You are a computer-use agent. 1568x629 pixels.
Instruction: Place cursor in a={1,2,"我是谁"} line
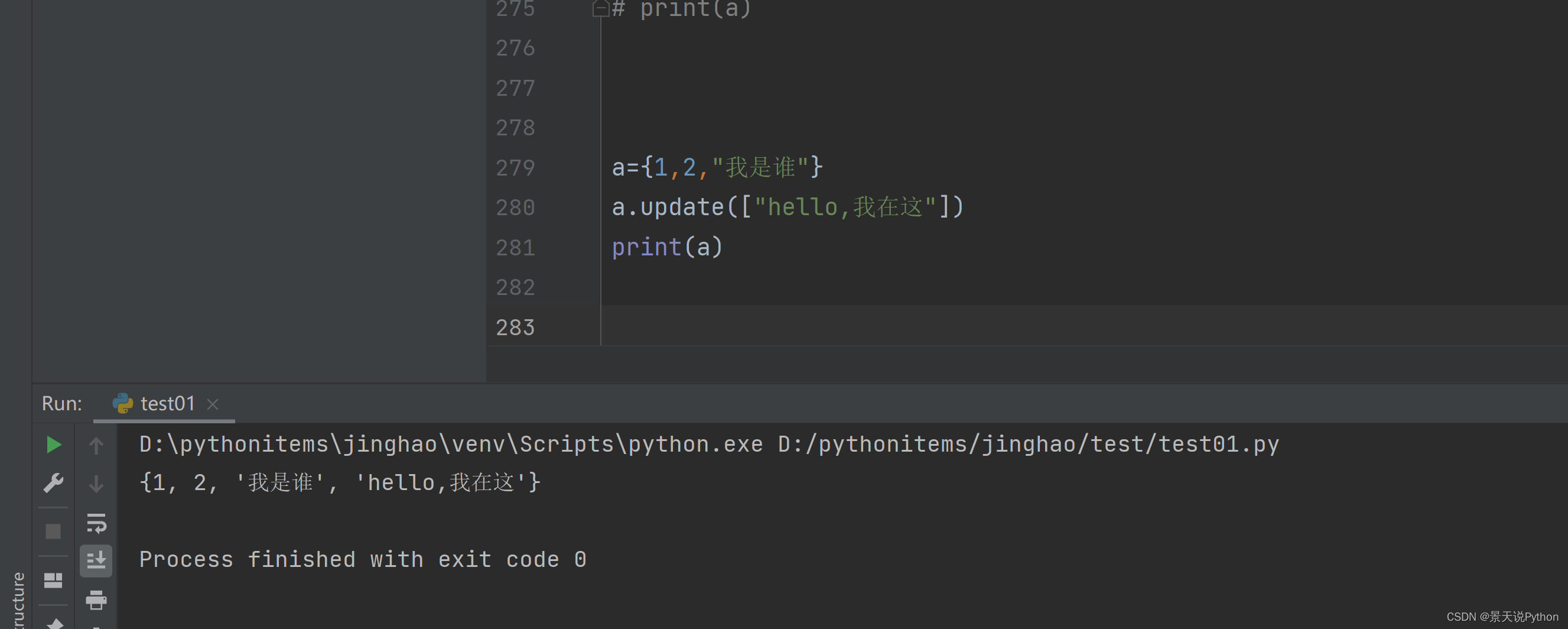pyautogui.click(x=717, y=167)
